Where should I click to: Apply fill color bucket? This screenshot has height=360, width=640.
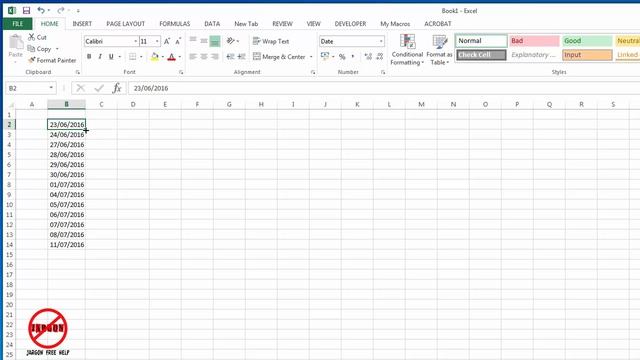[x=154, y=56]
